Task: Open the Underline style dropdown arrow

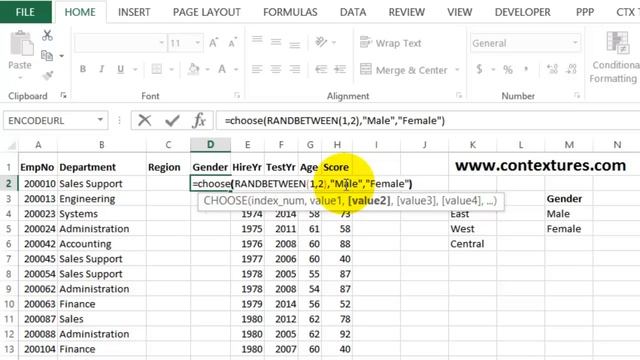Action: 135,69
